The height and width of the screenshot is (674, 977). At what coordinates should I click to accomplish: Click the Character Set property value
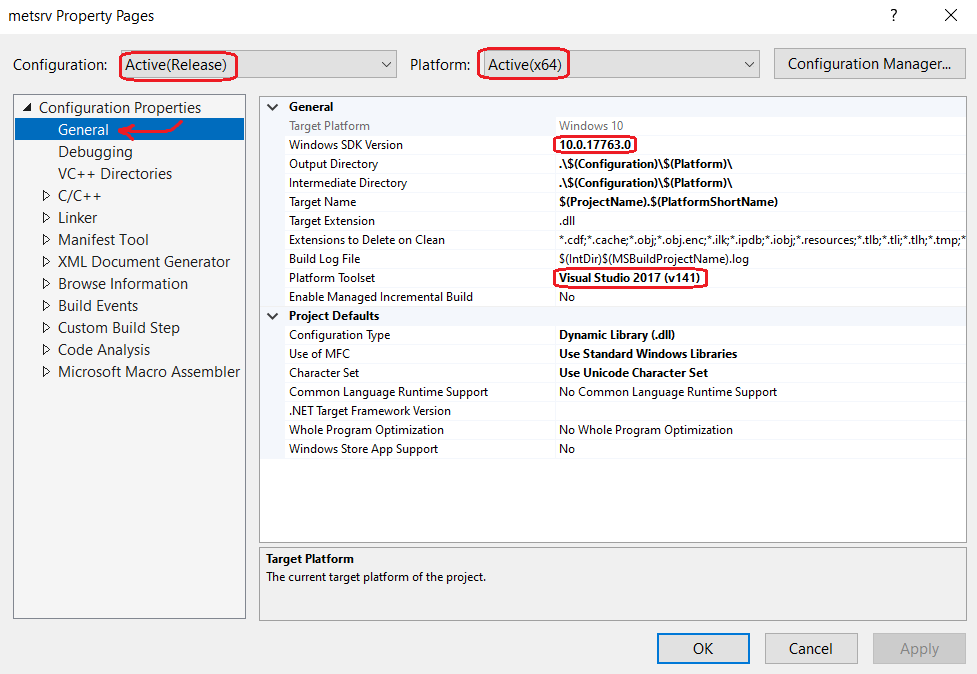point(633,373)
